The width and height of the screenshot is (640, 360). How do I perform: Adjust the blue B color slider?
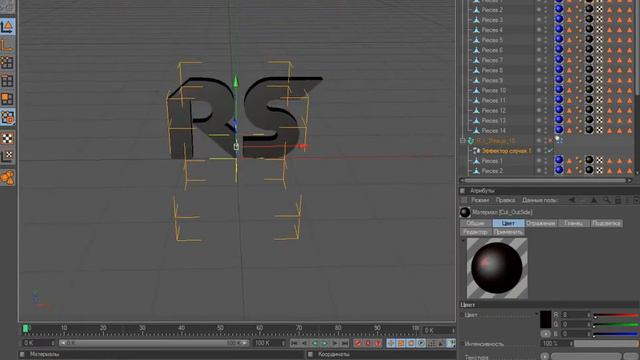(x=616, y=334)
